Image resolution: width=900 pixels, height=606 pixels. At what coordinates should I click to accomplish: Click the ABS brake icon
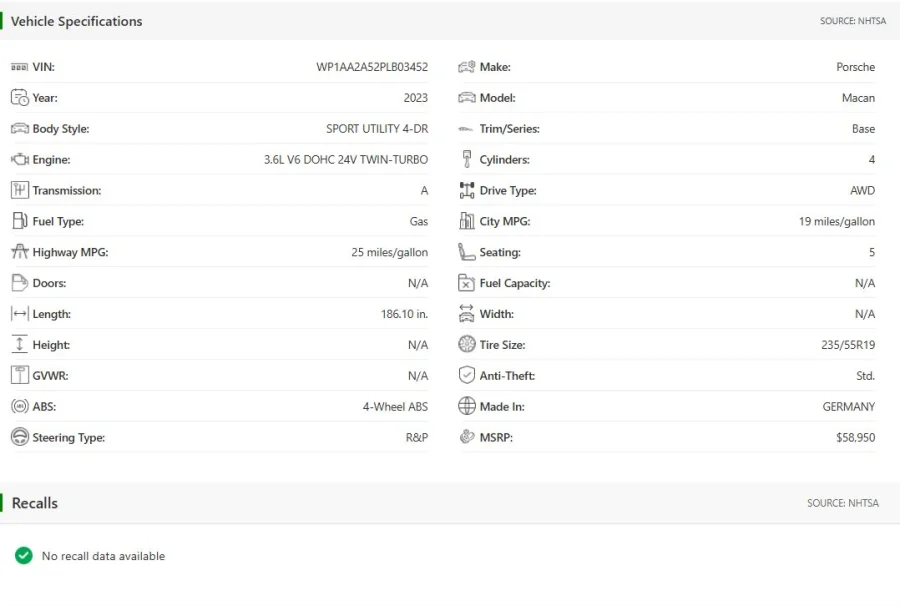click(x=20, y=406)
